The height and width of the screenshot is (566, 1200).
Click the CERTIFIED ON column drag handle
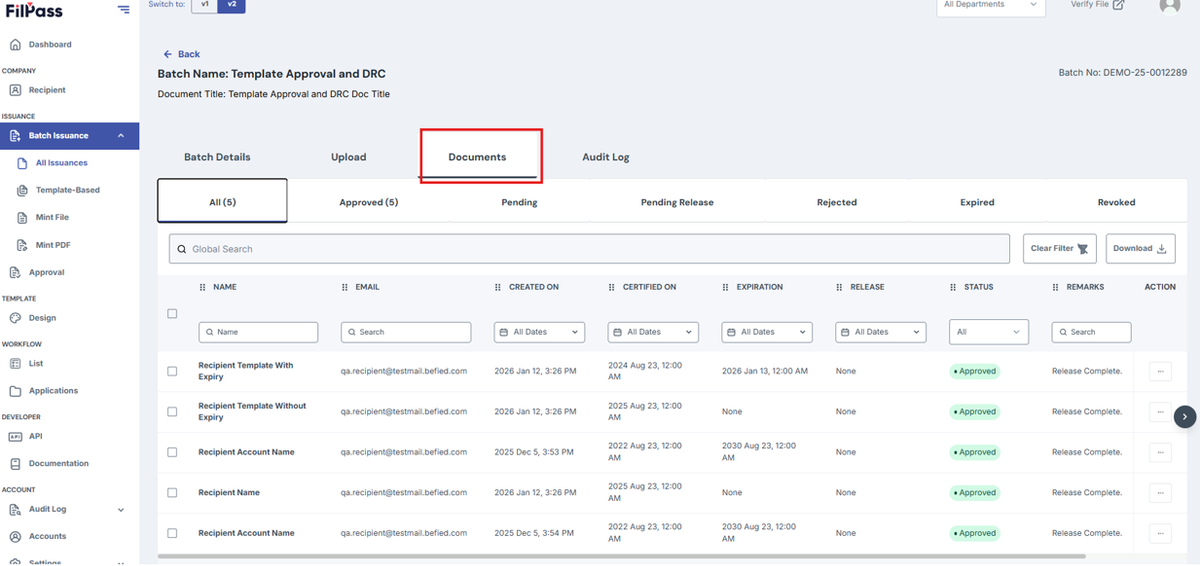612,287
